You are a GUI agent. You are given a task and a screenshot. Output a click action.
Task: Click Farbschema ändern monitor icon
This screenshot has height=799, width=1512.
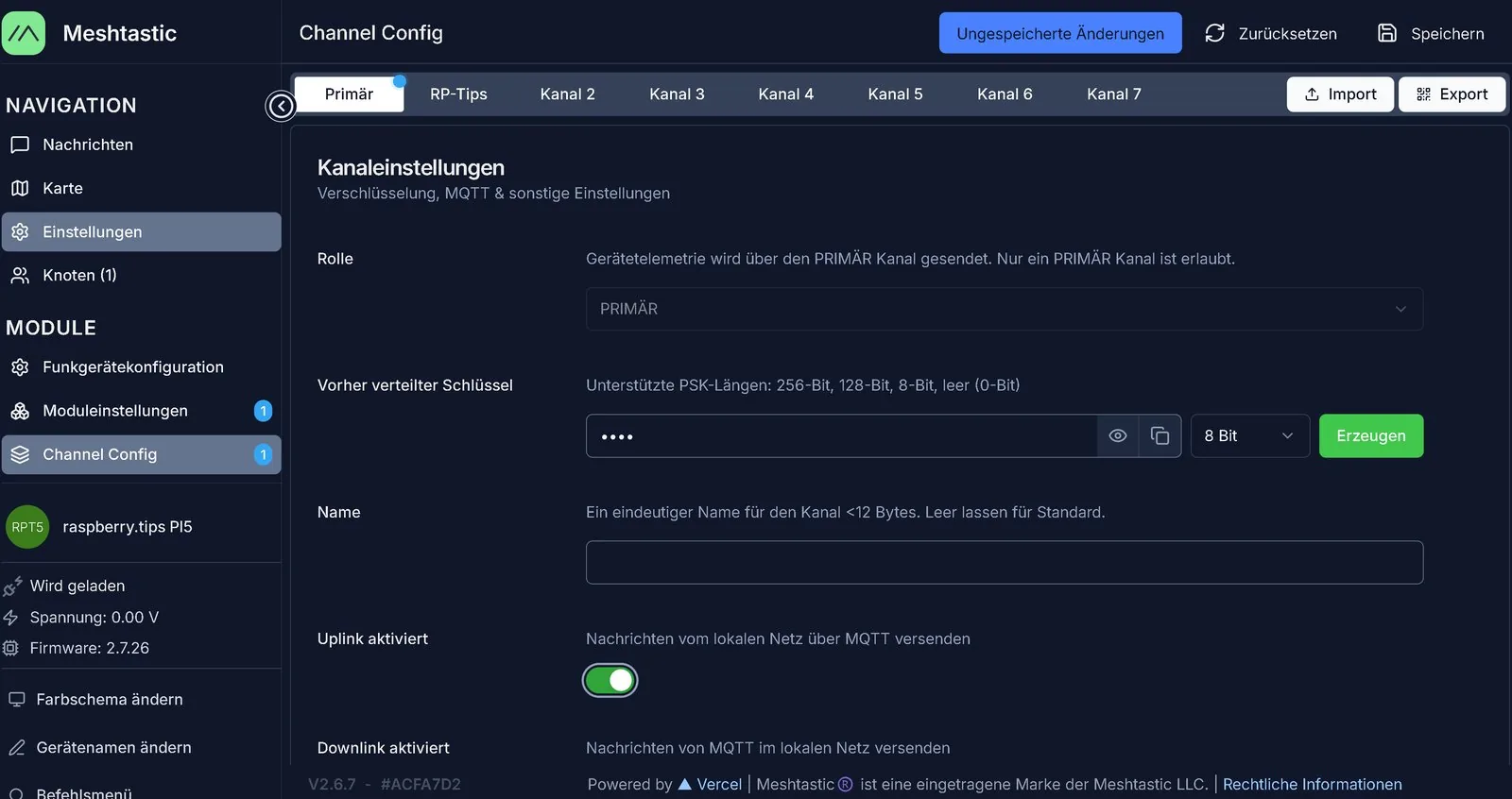pyautogui.click(x=17, y=700)
